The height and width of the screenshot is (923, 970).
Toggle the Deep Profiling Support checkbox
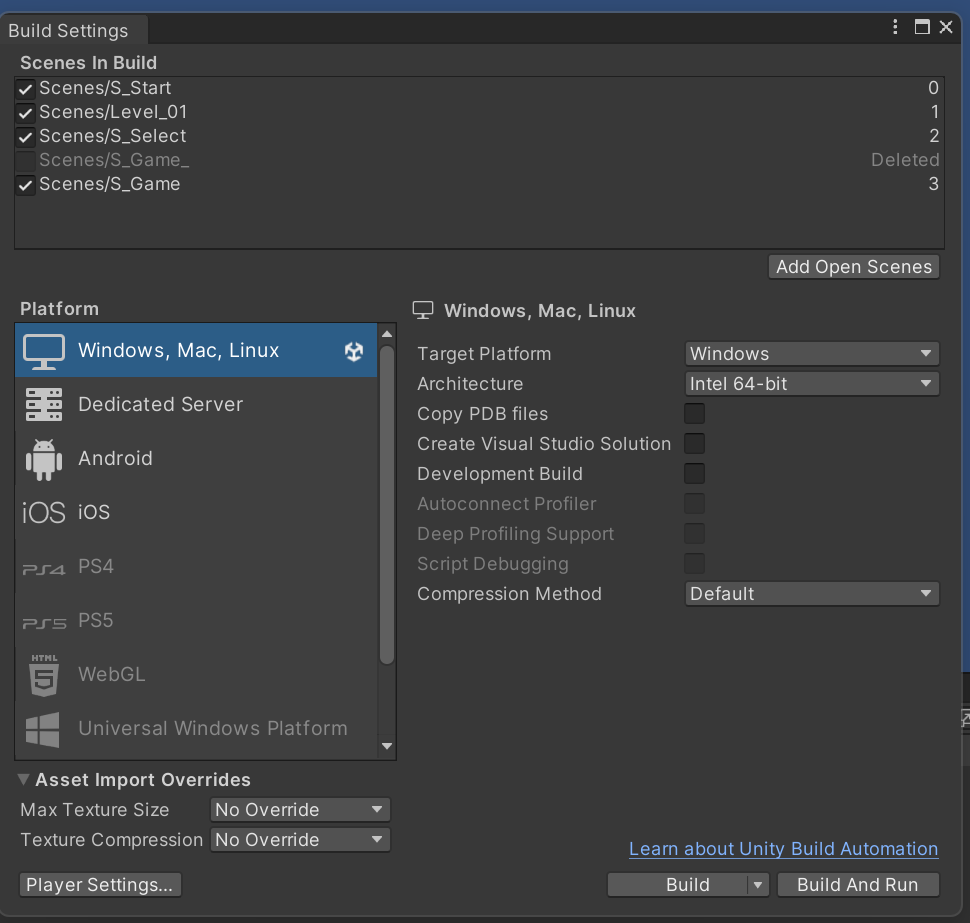(694, 534)
